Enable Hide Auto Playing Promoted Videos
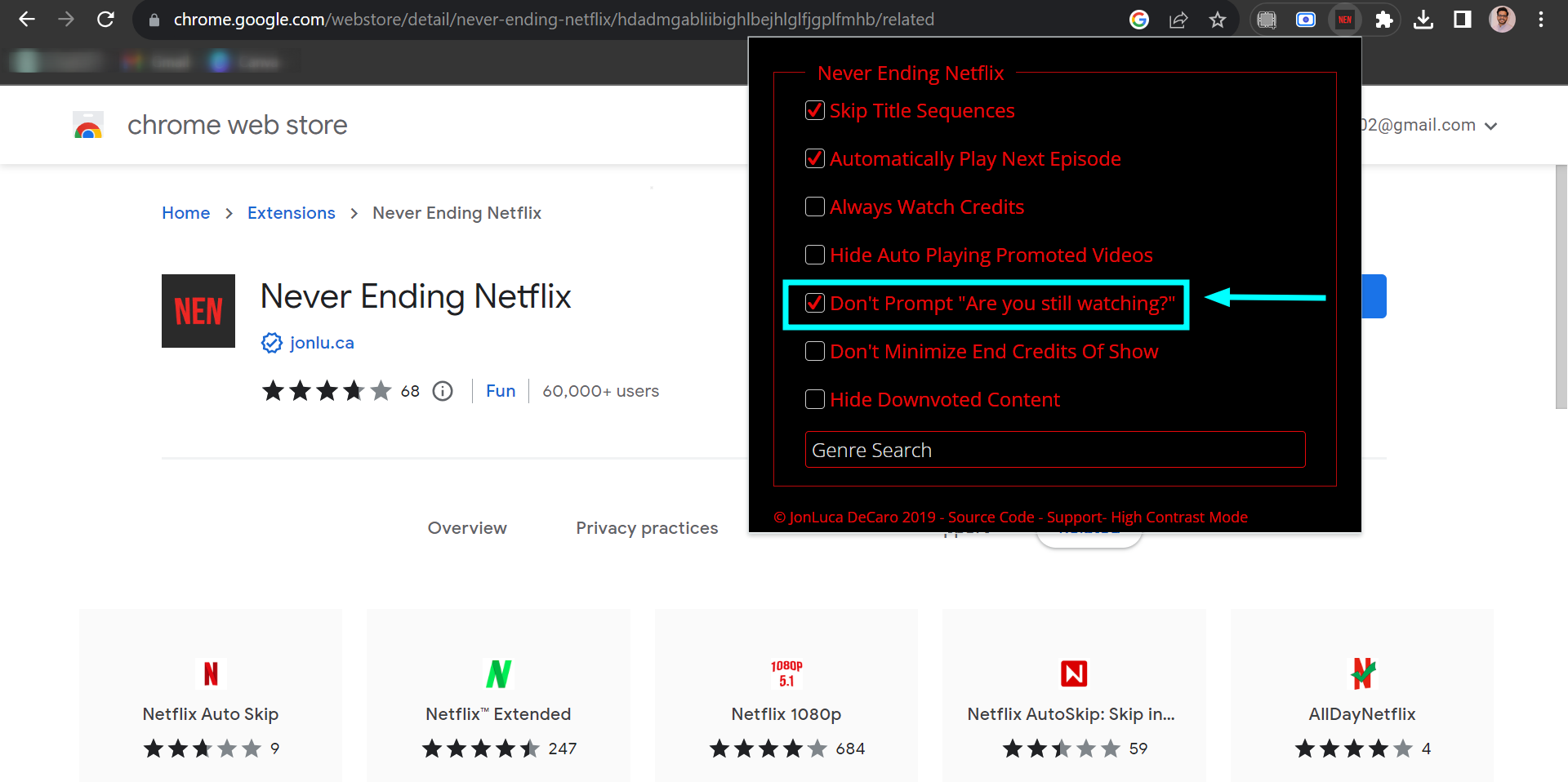The height and width of the screenshot is (782, 1568). click(815, 255)
